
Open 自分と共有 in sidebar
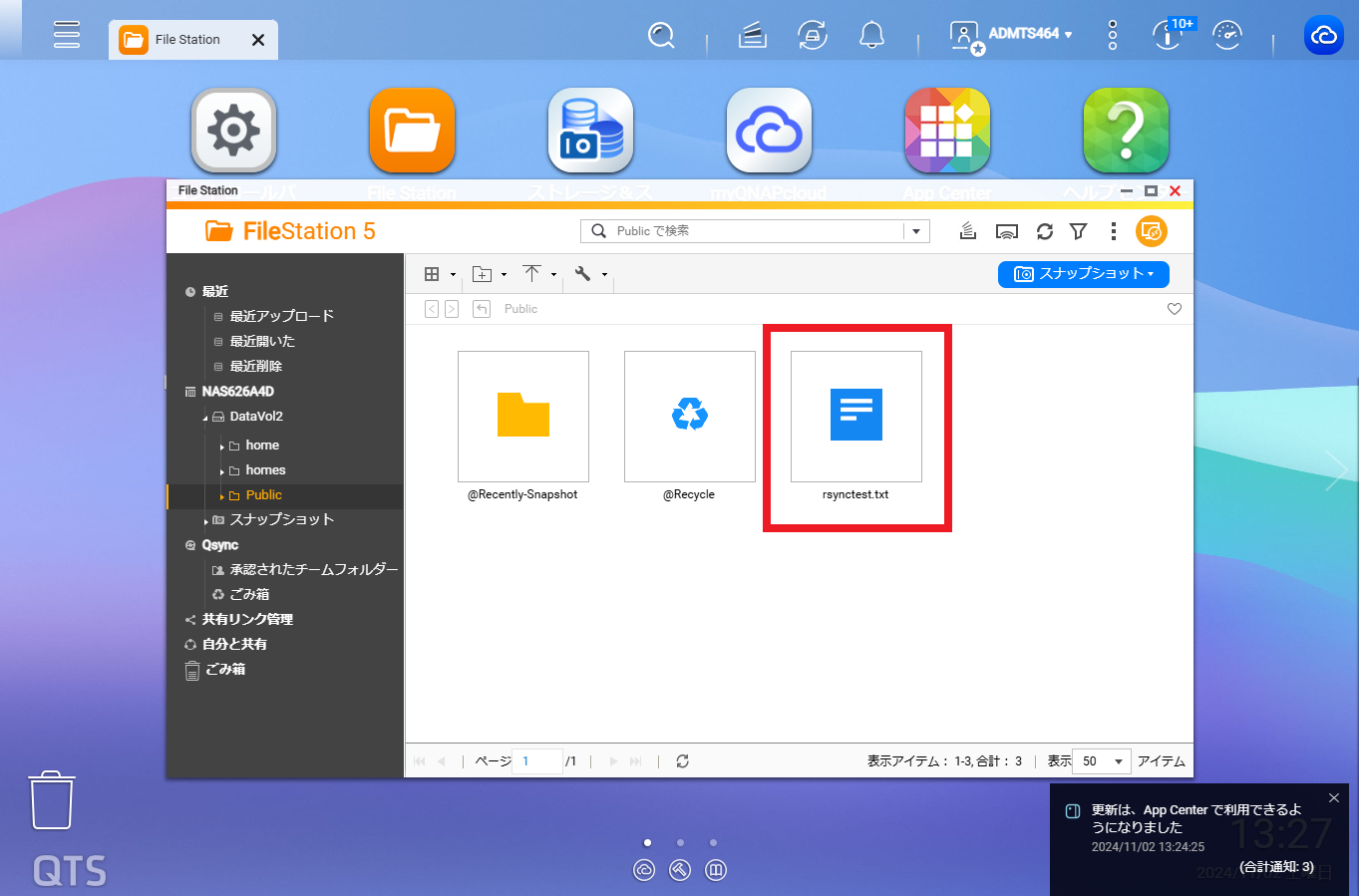click(233, 644)
